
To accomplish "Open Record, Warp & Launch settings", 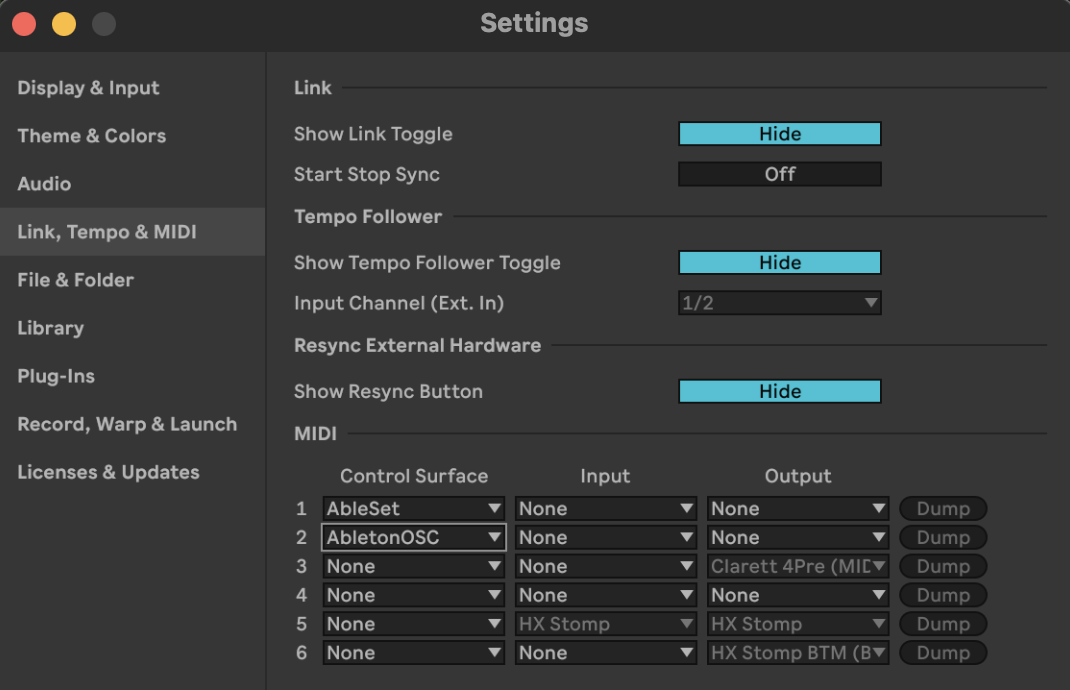I will 127,424.
